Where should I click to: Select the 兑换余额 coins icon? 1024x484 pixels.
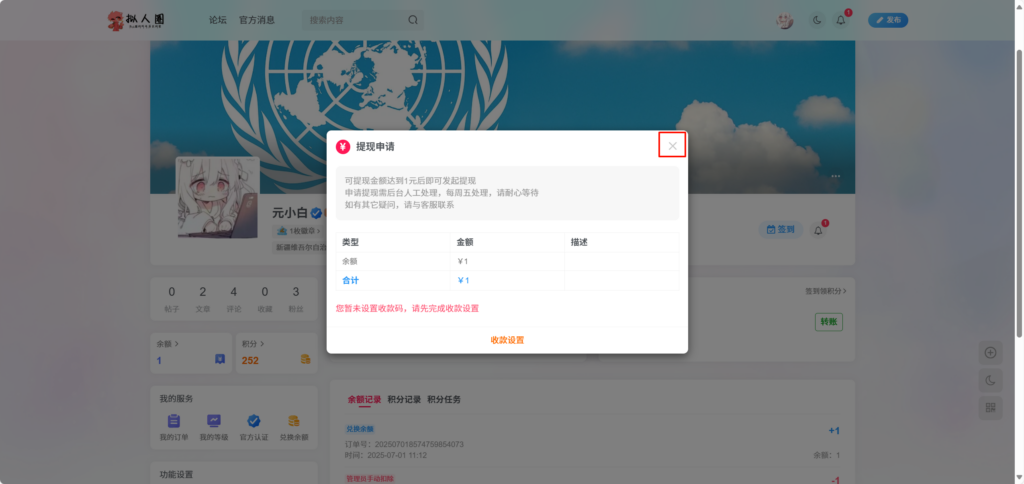click(293, 422)
